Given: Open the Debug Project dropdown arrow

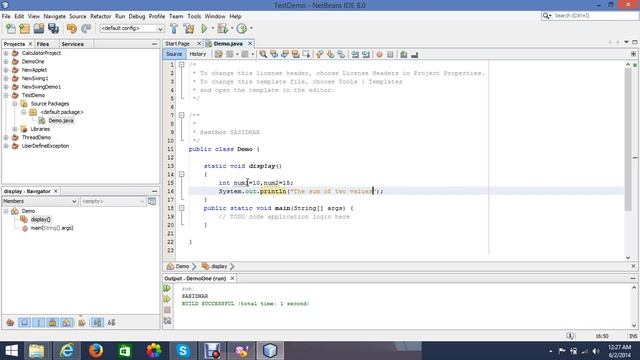Looking at the screenshot, I should tap(232, 29).
